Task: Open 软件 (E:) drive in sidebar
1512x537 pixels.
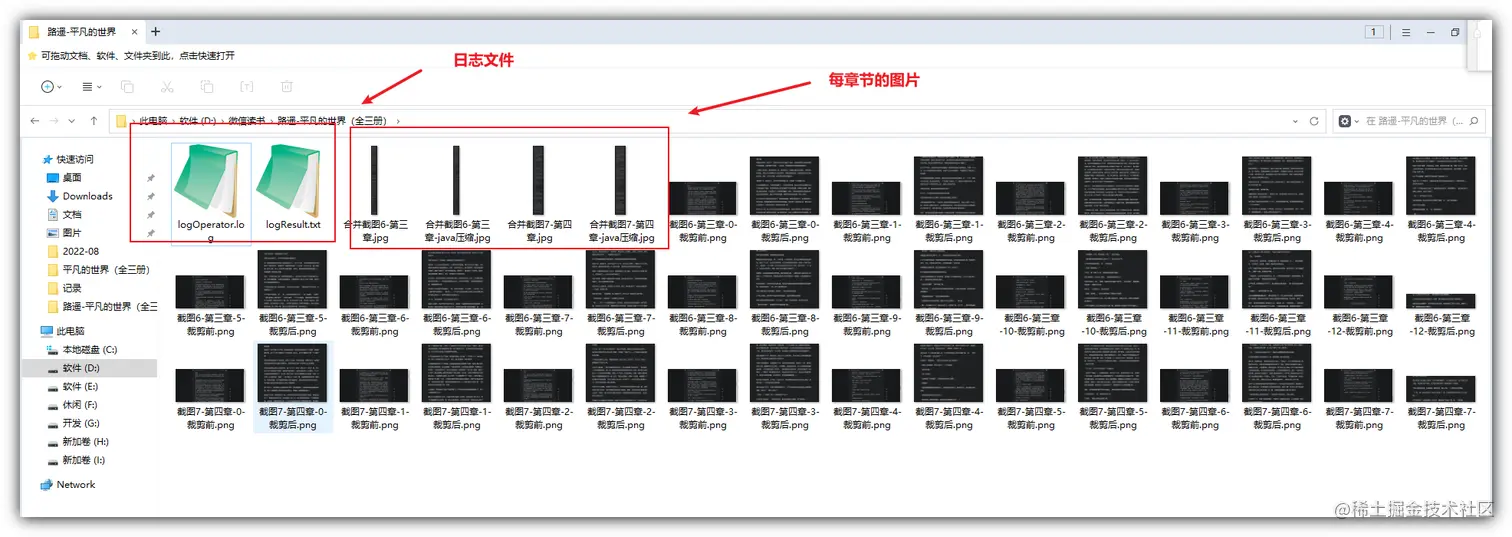Action: (73, 386)
